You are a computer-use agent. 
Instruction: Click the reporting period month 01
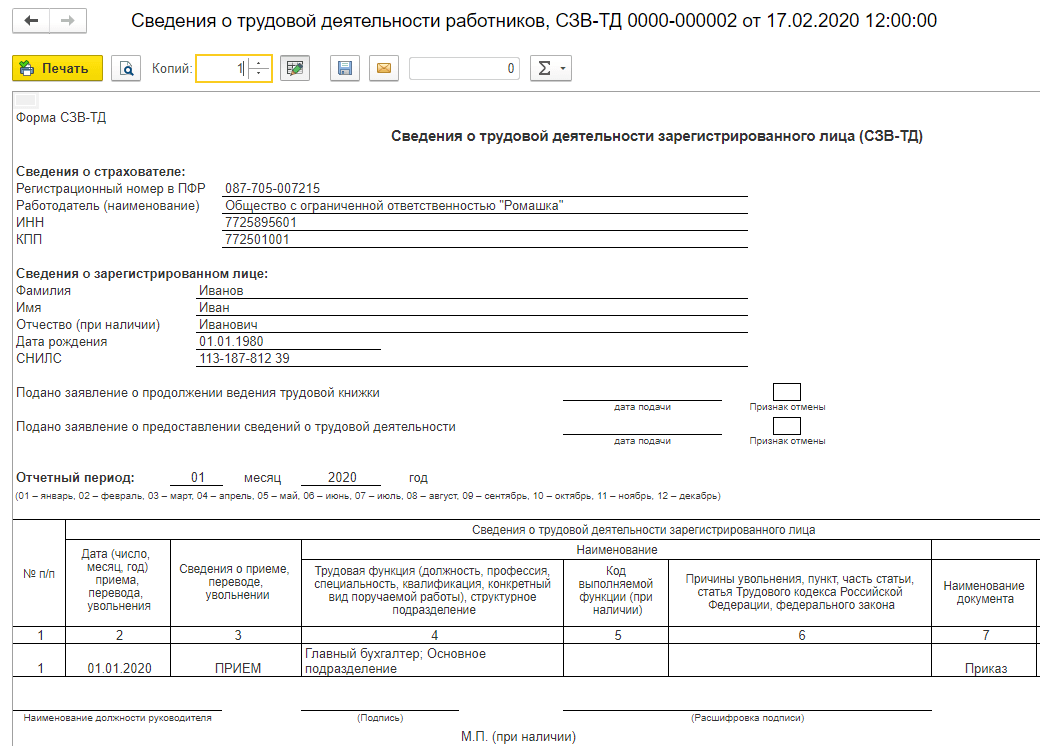click(197, 477)
